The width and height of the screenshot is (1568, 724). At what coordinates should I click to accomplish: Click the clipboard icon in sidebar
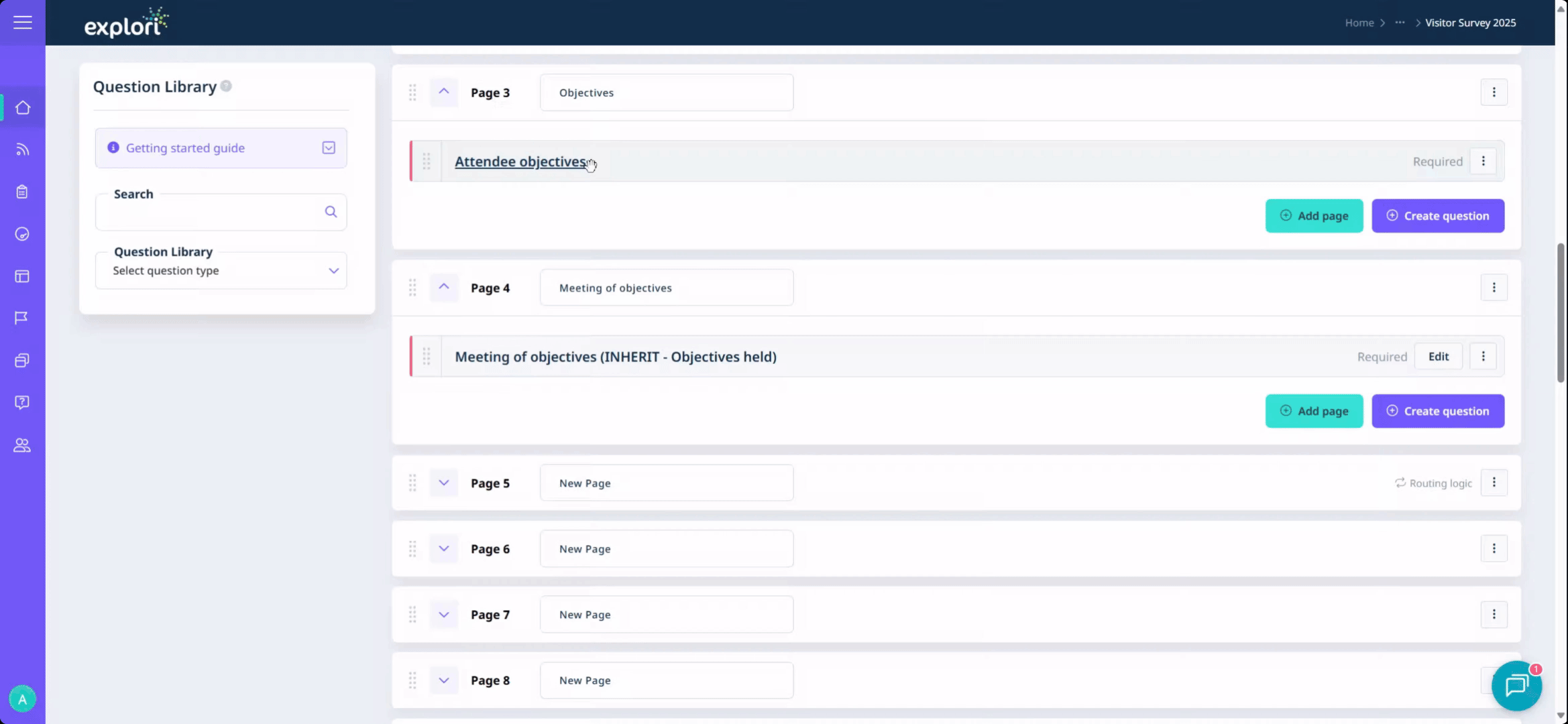pos(22,192)
